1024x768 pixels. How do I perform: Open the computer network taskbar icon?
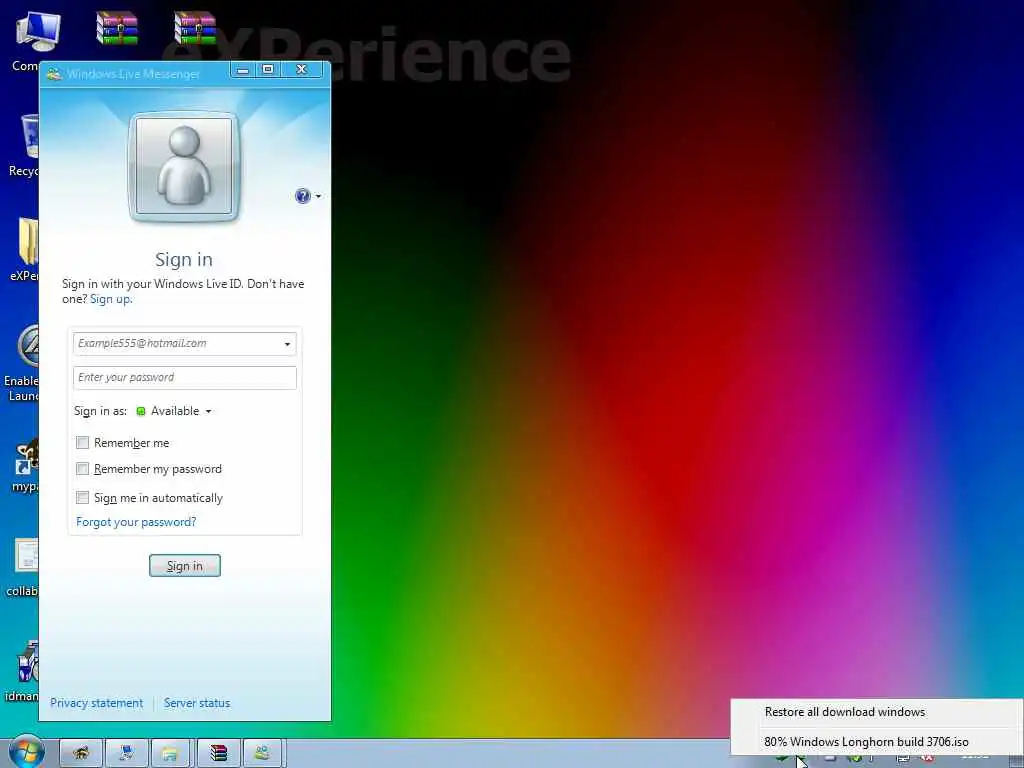click(x=127, y=754)
